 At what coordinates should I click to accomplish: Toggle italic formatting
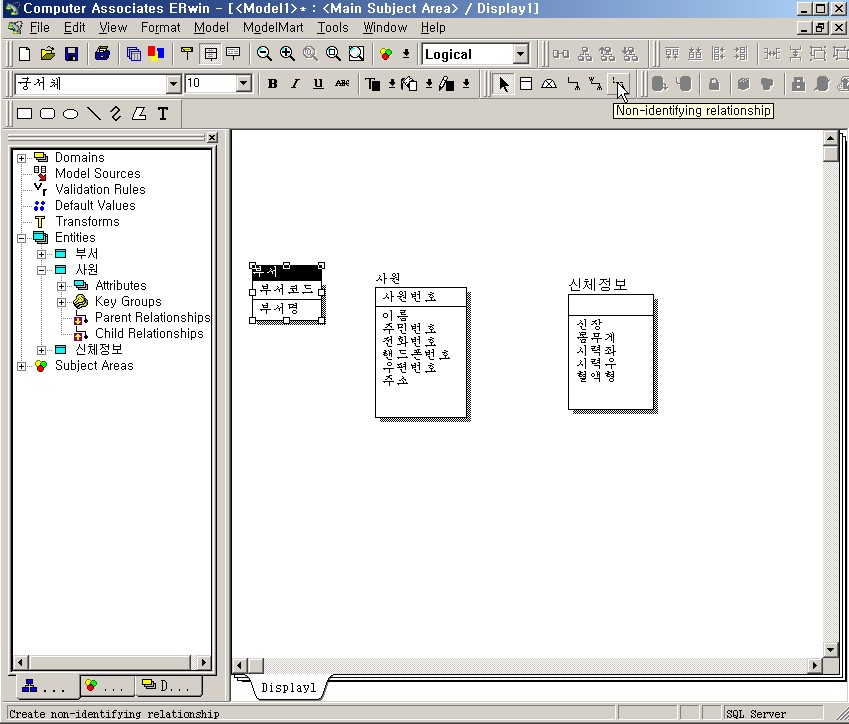coord(295,83)
